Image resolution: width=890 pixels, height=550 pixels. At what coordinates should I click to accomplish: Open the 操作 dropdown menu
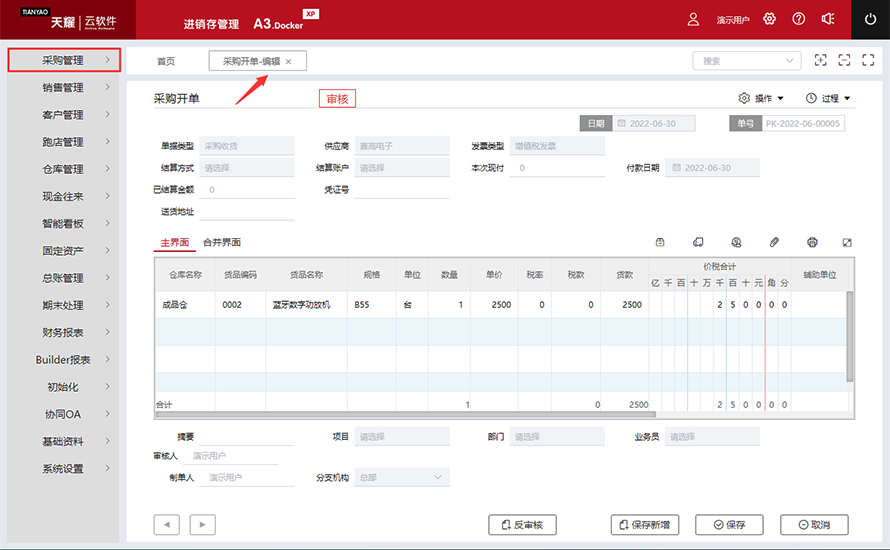761,98
